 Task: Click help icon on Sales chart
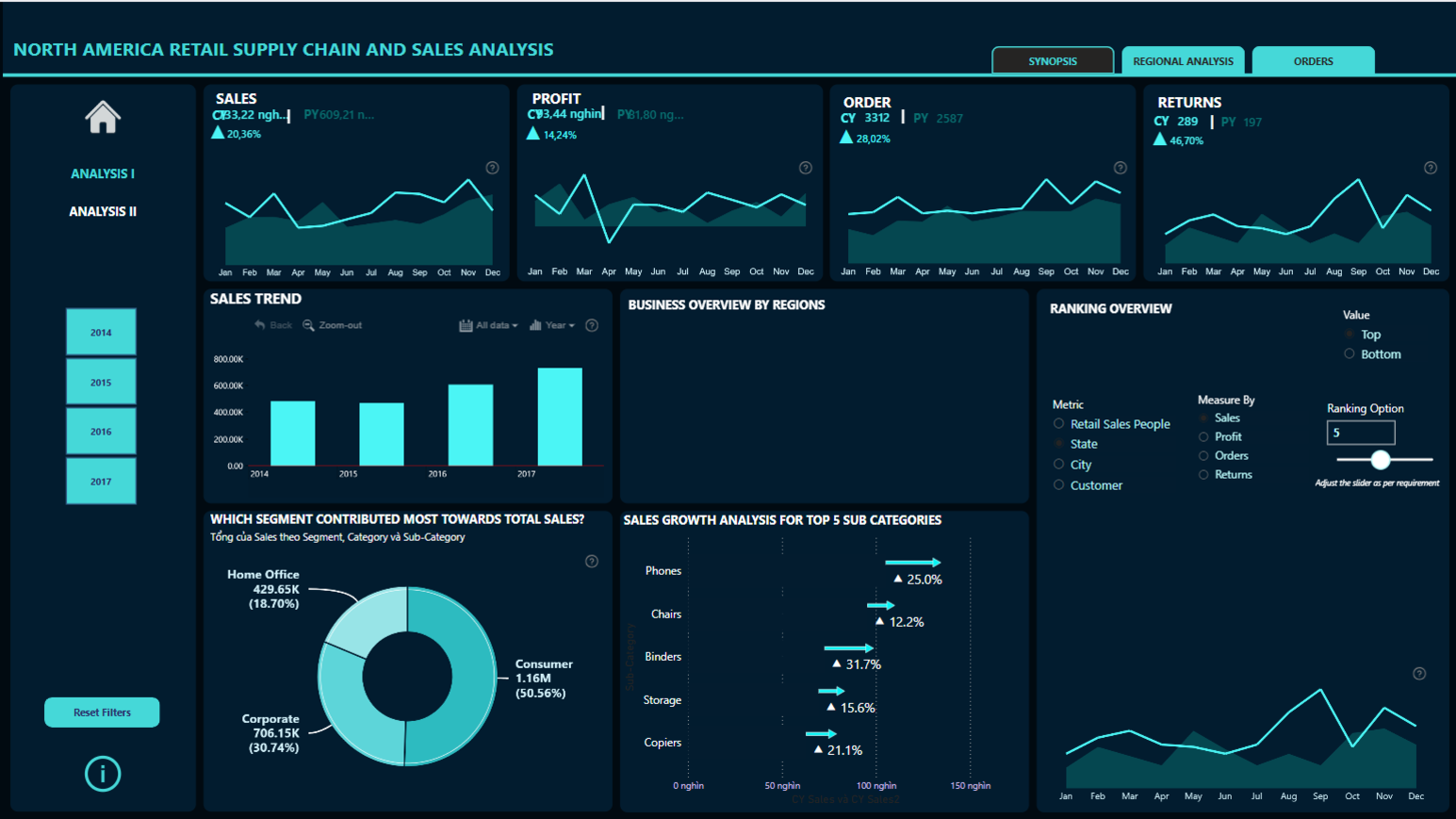coord(492,168)
